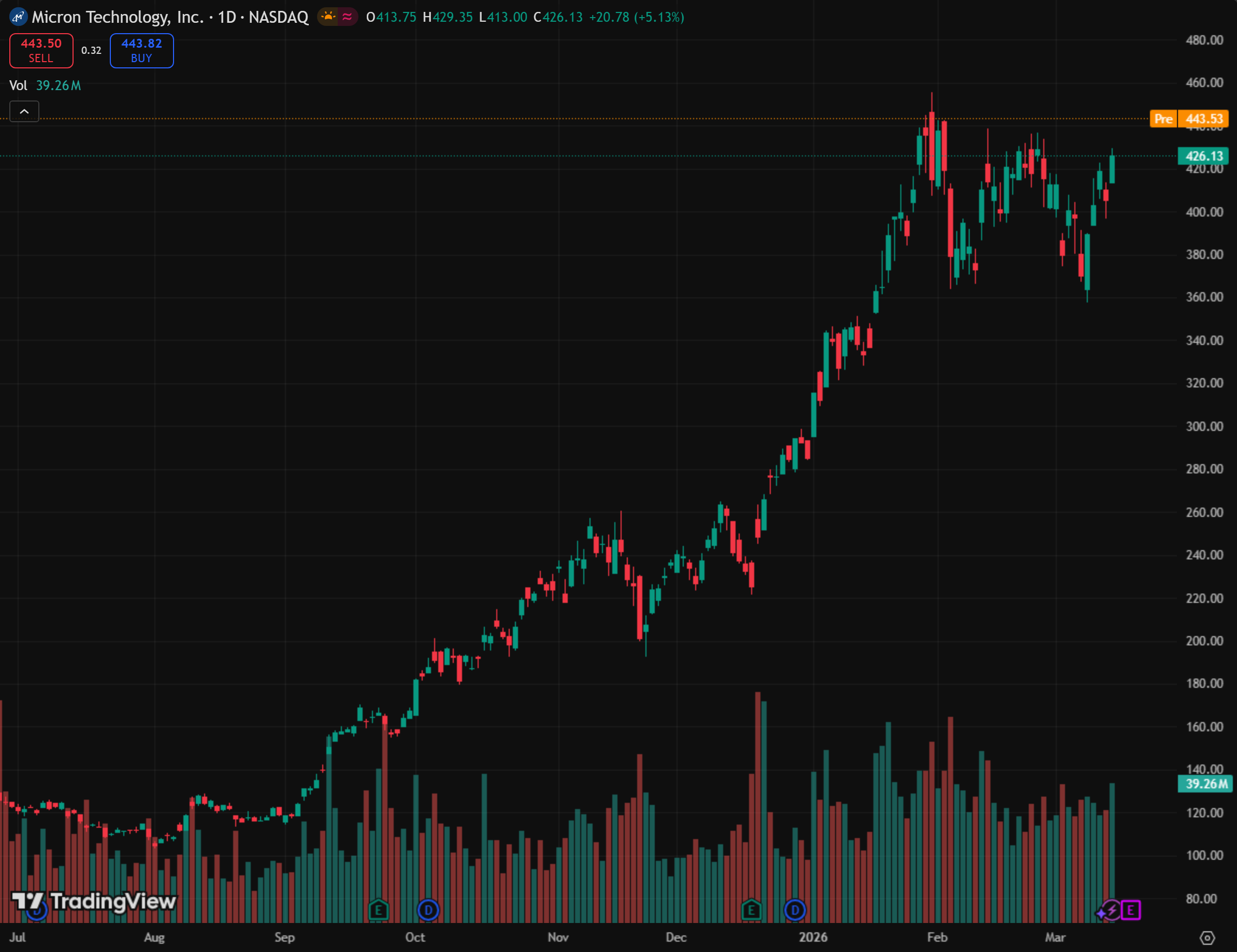Image resolution: width=1237 pixels, height=952 pixels.
Task: Click the orange Pre 443.53 price label
Action: (1188, 119)
